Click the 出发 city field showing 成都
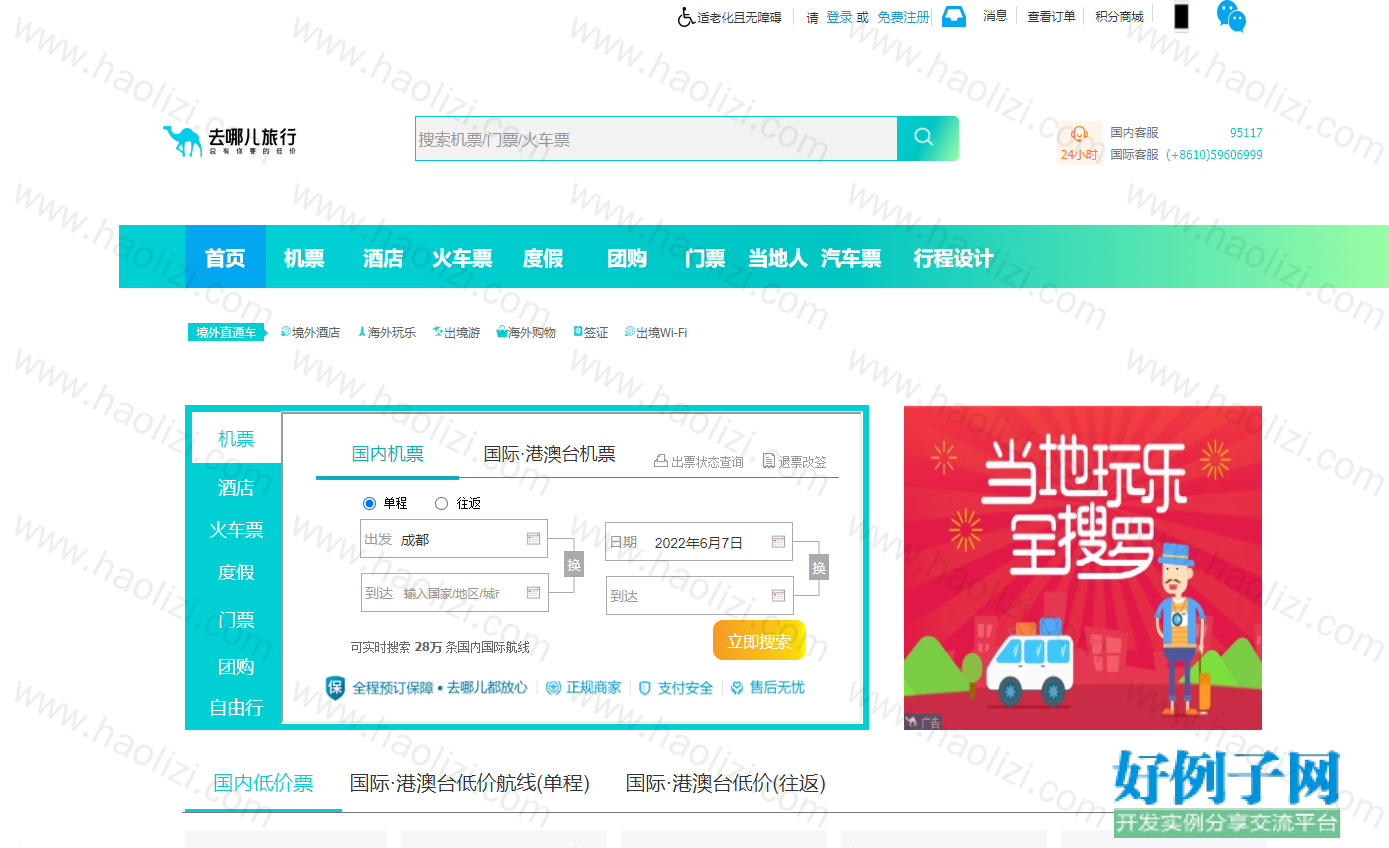1389x848 pixels. [x=454, y=539]
